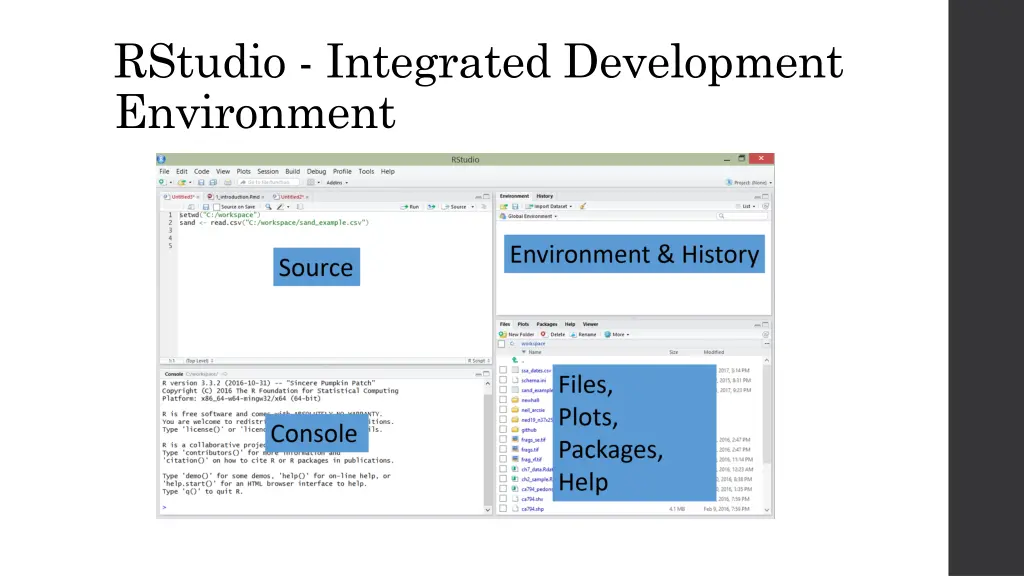
Task: Check the box for schema.ini
Action: (x=503, y=380)
